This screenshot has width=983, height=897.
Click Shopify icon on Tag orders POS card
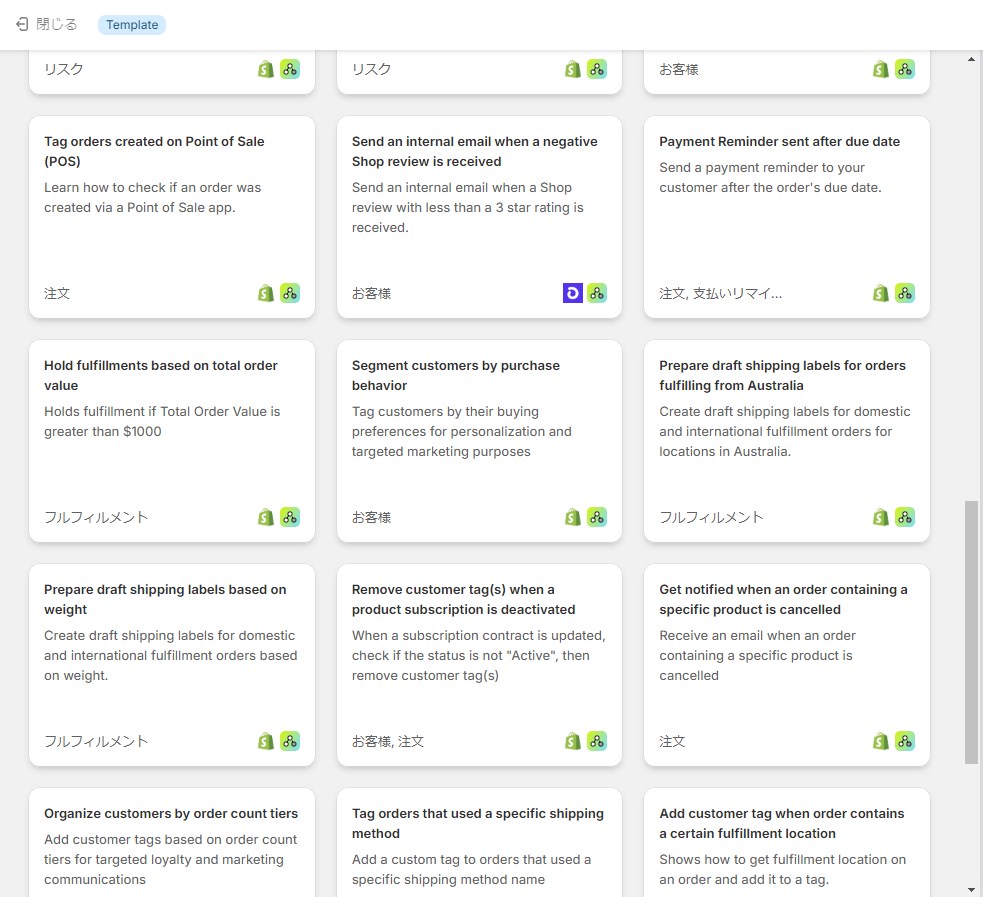266,293
